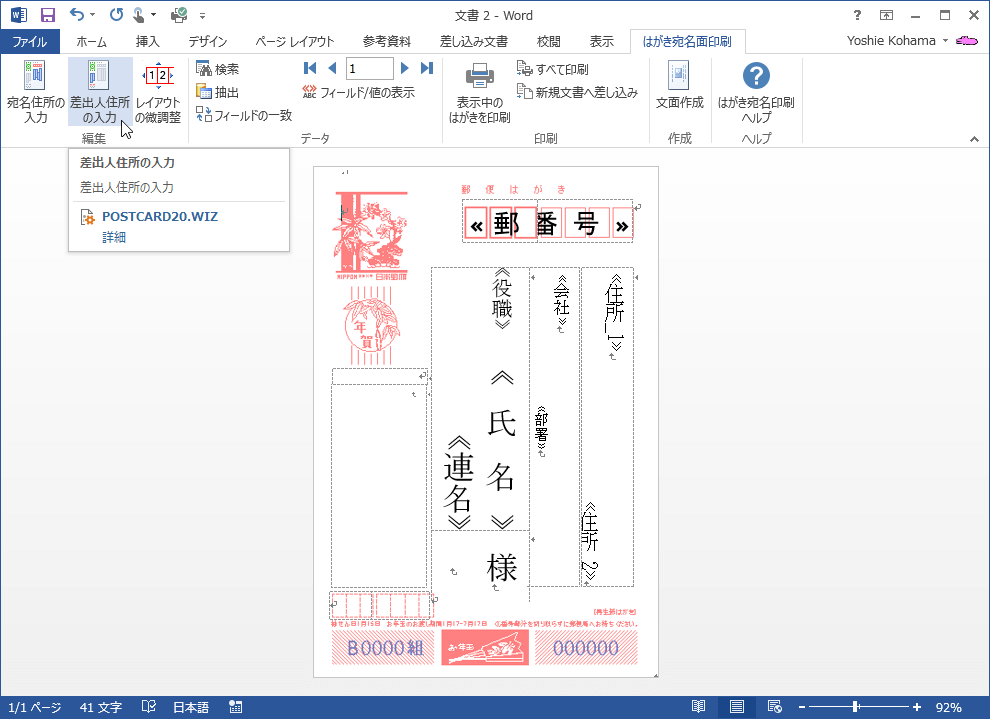Click the pink user avatar icon
Viewport: 990px width, 719px height.
(967, 41)
